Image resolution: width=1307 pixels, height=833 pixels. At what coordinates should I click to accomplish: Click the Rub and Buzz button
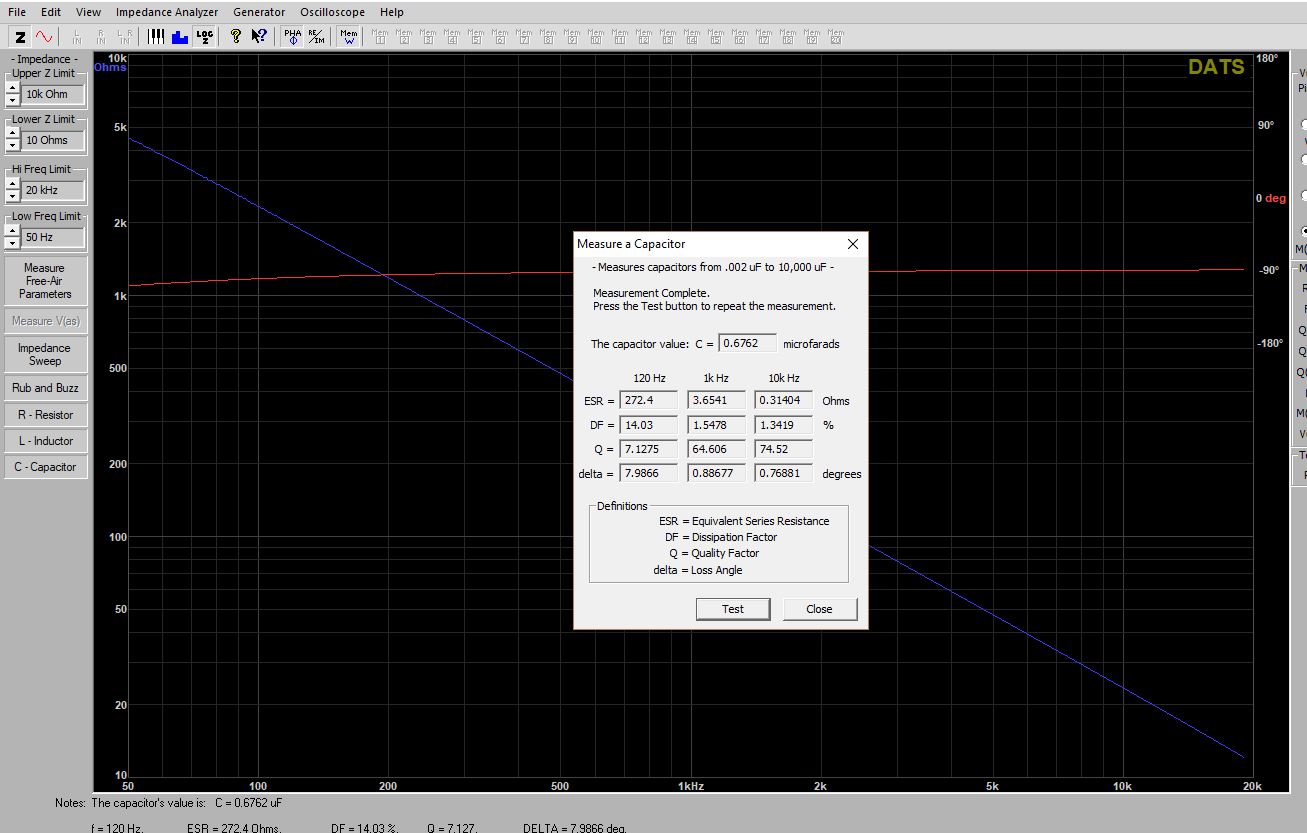point(46,388)
